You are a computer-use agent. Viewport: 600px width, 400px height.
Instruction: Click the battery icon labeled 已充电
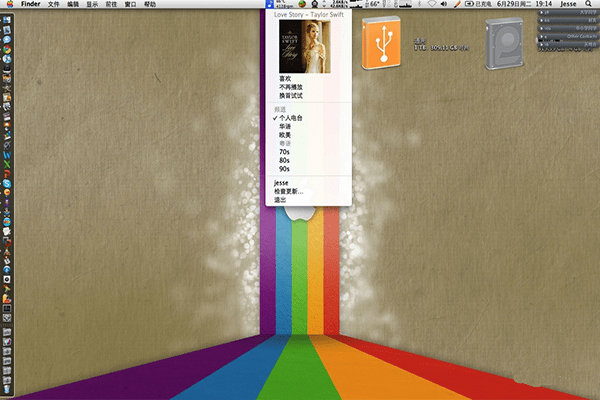[478, 4]
